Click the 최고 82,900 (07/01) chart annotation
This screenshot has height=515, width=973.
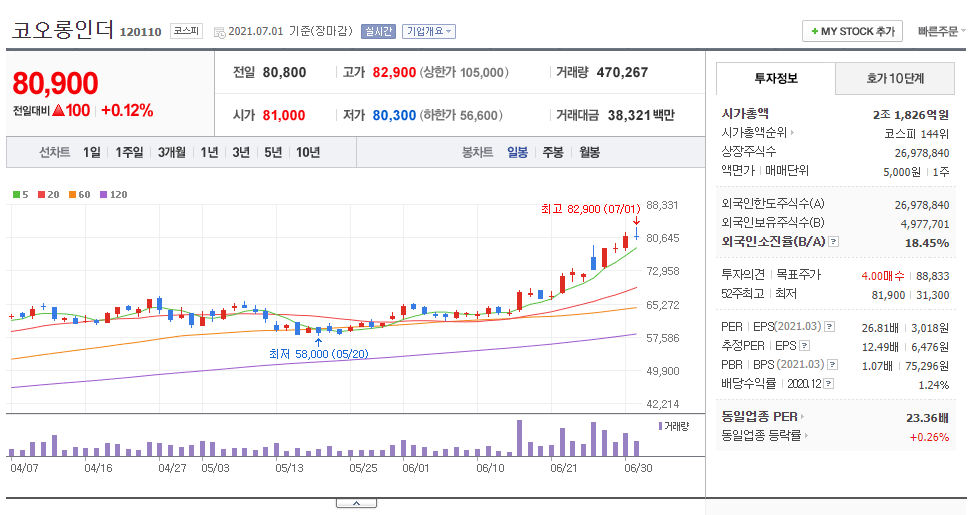coord(590,209)
